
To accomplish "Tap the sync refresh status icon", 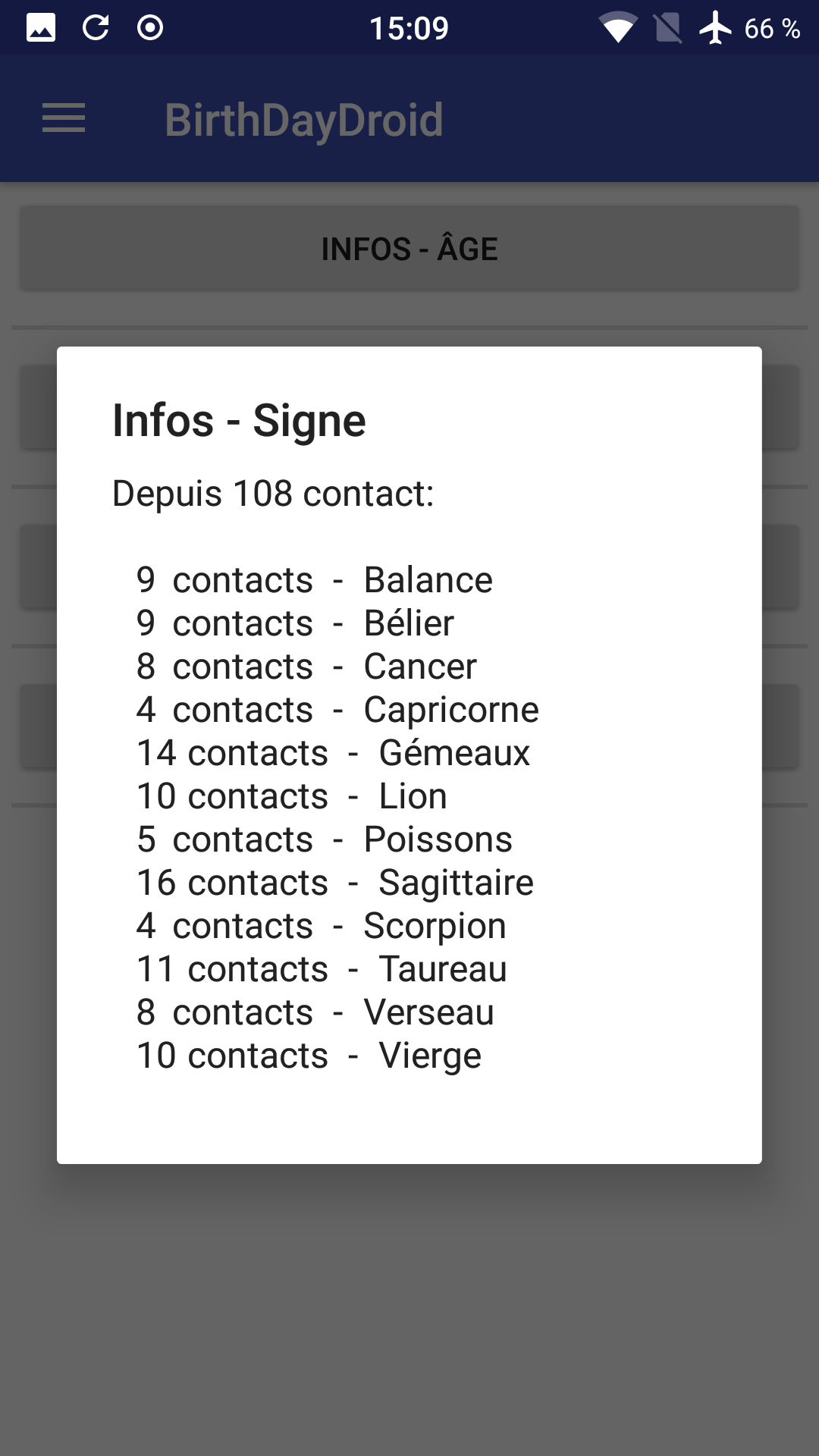I will (x=96, y=28).
